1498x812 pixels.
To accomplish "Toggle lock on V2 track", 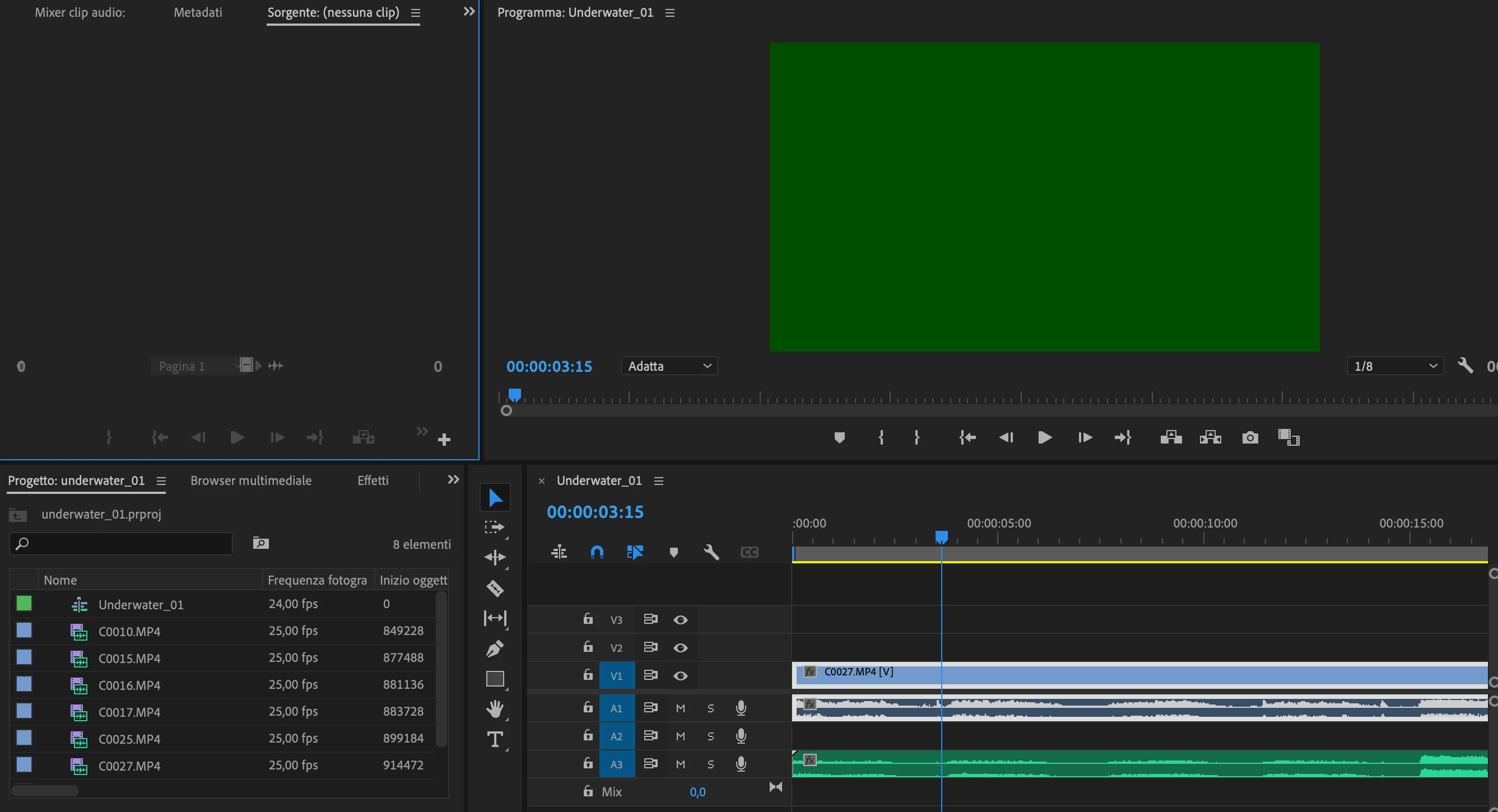I will click(x=588, y=647).
